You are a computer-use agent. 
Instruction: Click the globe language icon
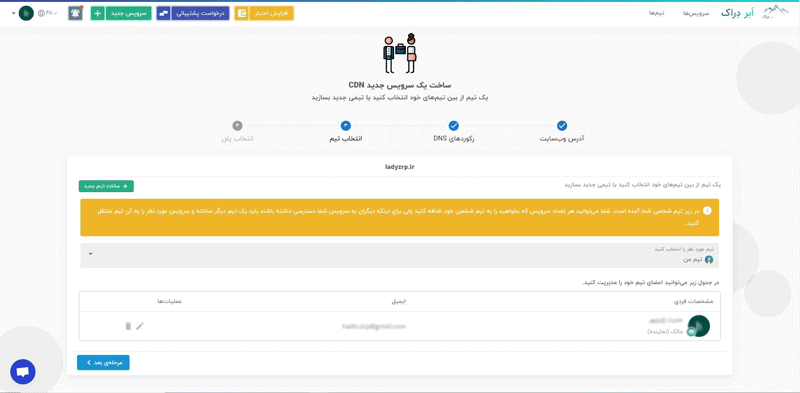[x=41, y=13]
